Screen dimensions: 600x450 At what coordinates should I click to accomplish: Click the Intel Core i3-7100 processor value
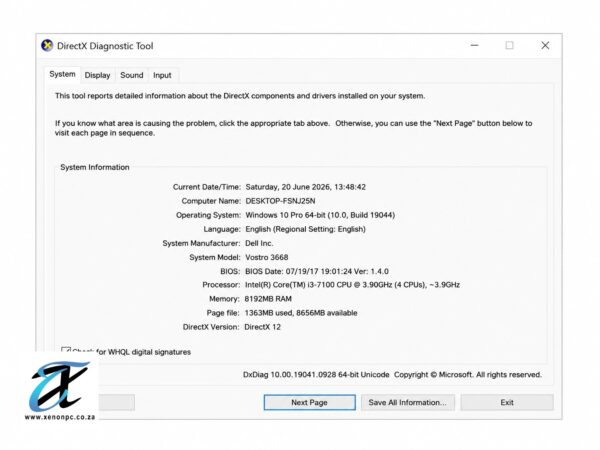[352, 285]
